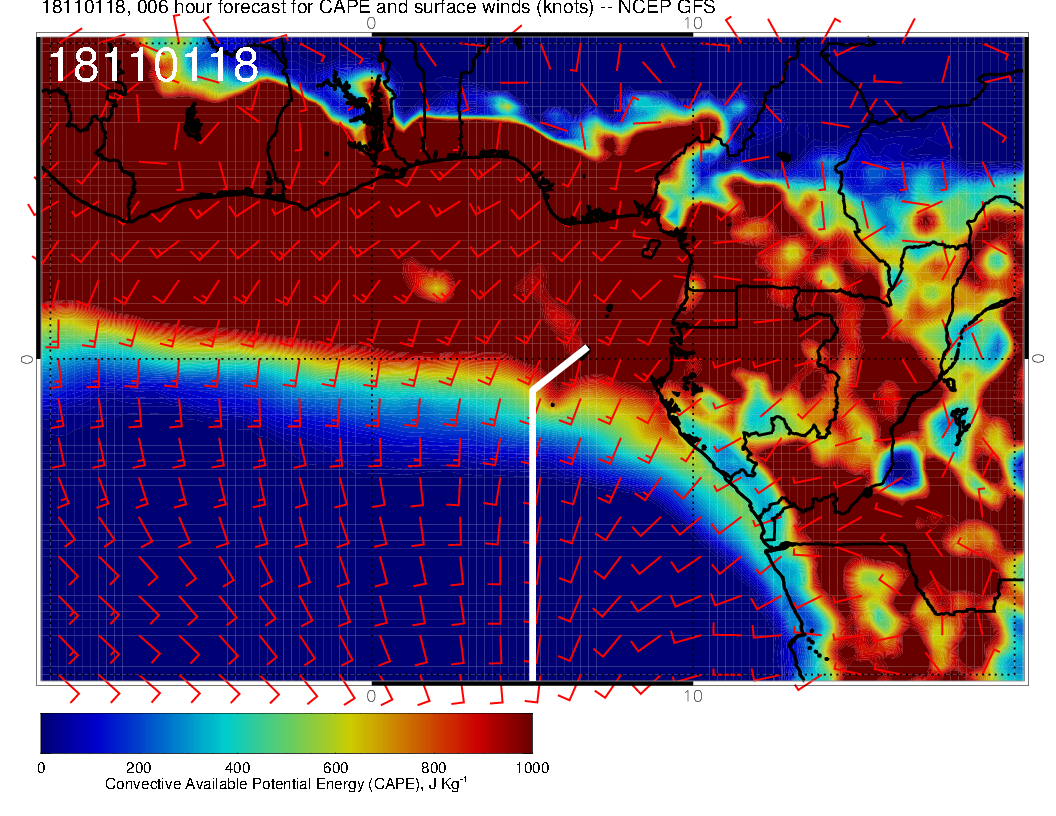Click the 200 label under the colorbar
Viewport: 1056px width, 816px height.
coord(138,768)
